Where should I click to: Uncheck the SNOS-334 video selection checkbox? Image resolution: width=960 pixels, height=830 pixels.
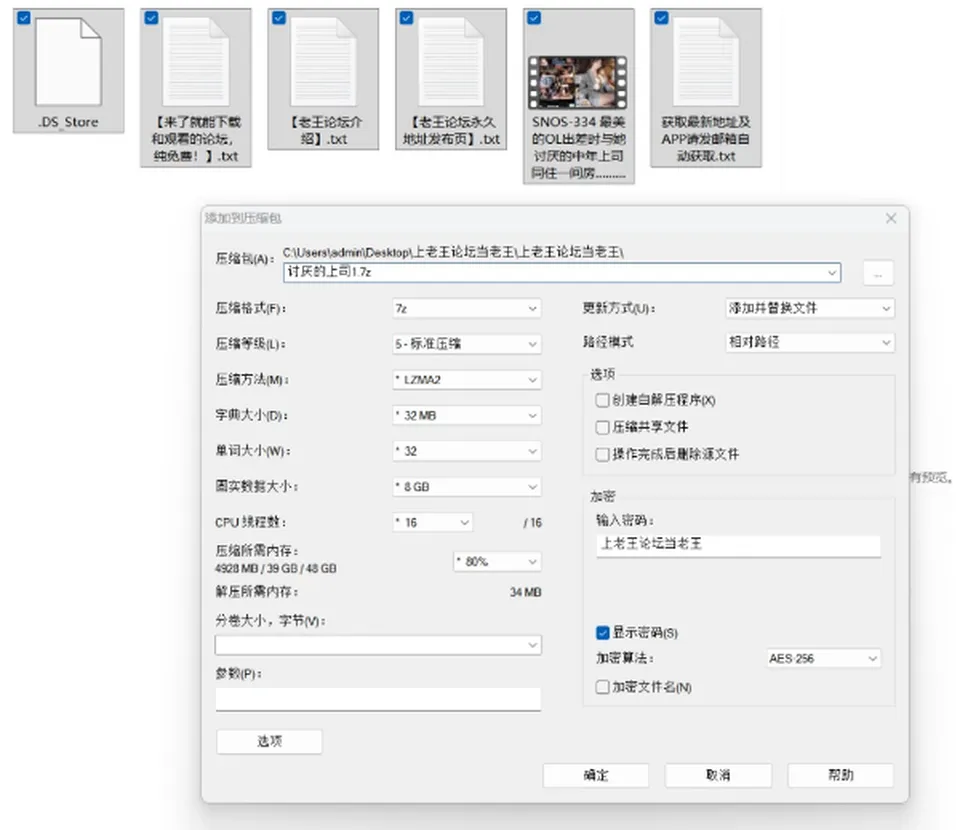(x=534, y=18)
